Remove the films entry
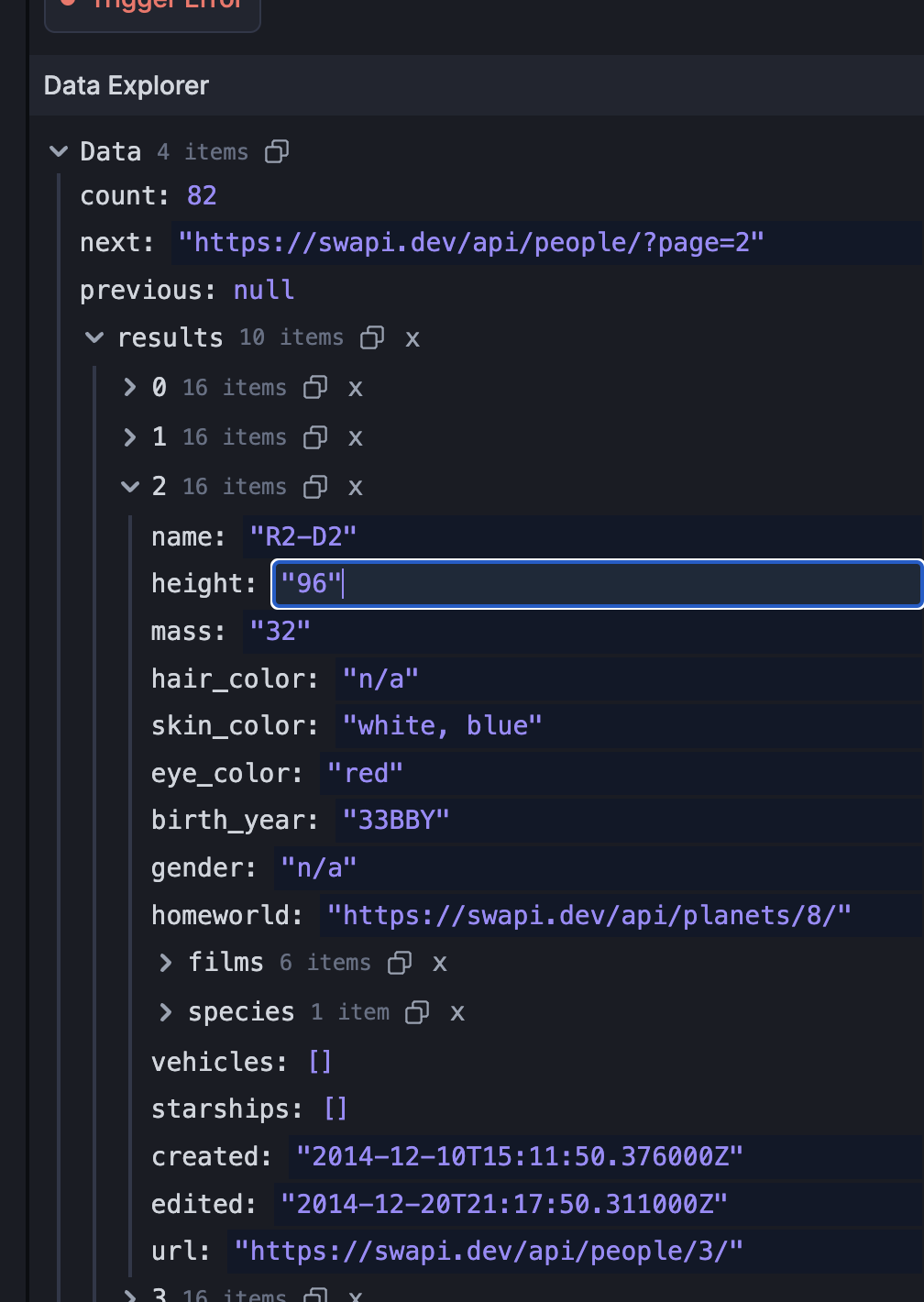 click(x=440, y=964)
